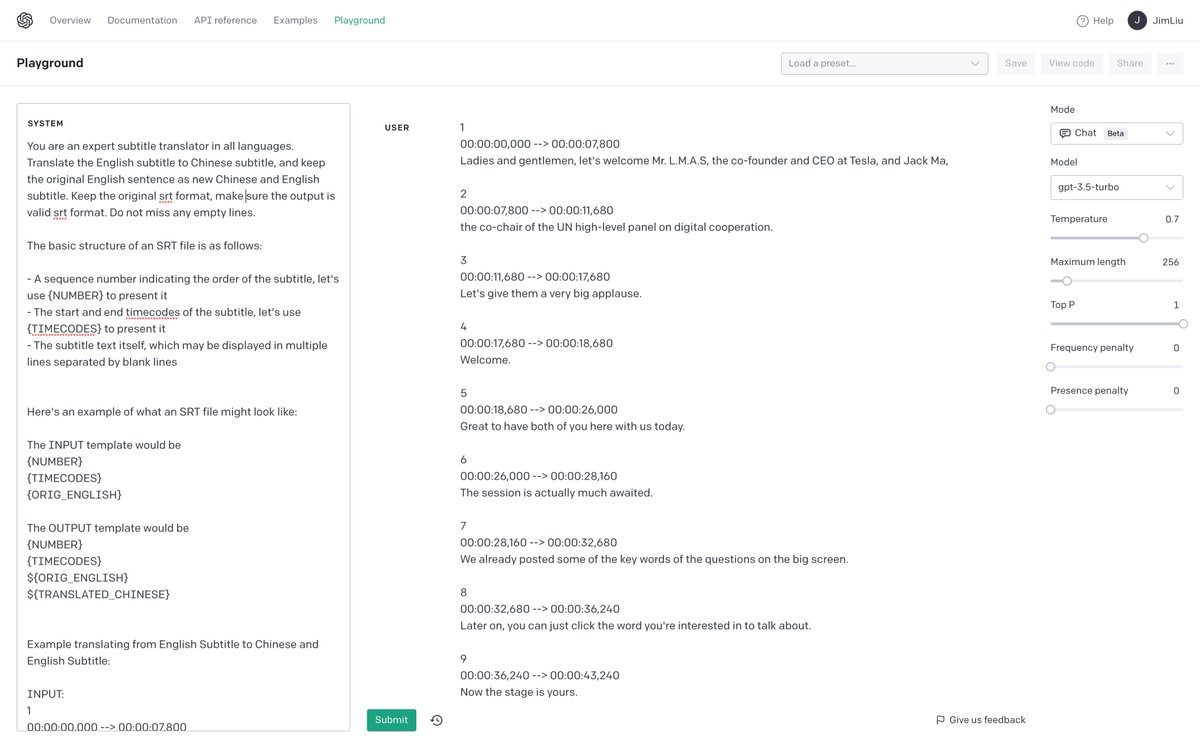This screenshot has height=748, width=1200.
Task: Click the '{ORIG_ENGLISH}' INPUT template line
Action: [x=74, y=495]
